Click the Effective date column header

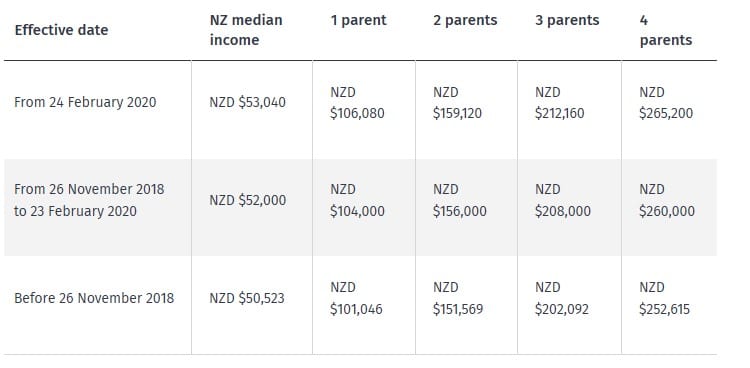(61, 30)
